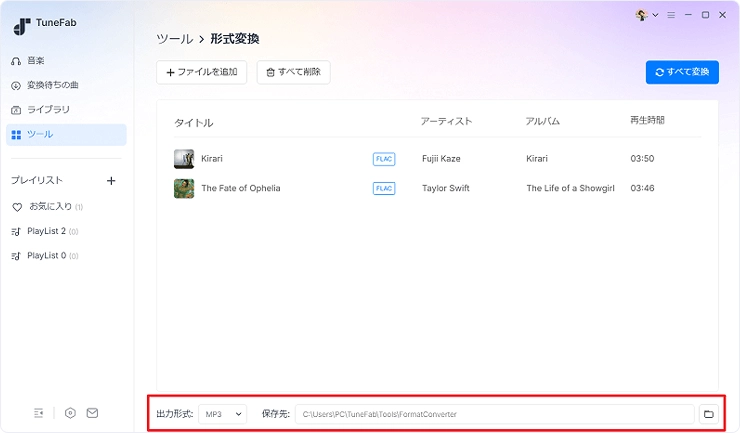Click the 保存先 path field

click(x=495, y=414)
